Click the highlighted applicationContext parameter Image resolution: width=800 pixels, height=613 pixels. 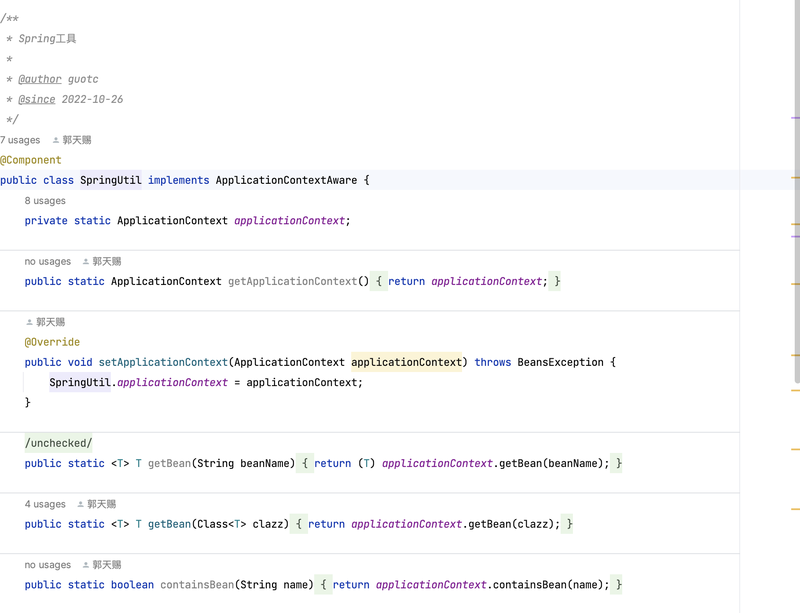pyautogui.click(x=406, y=362)
